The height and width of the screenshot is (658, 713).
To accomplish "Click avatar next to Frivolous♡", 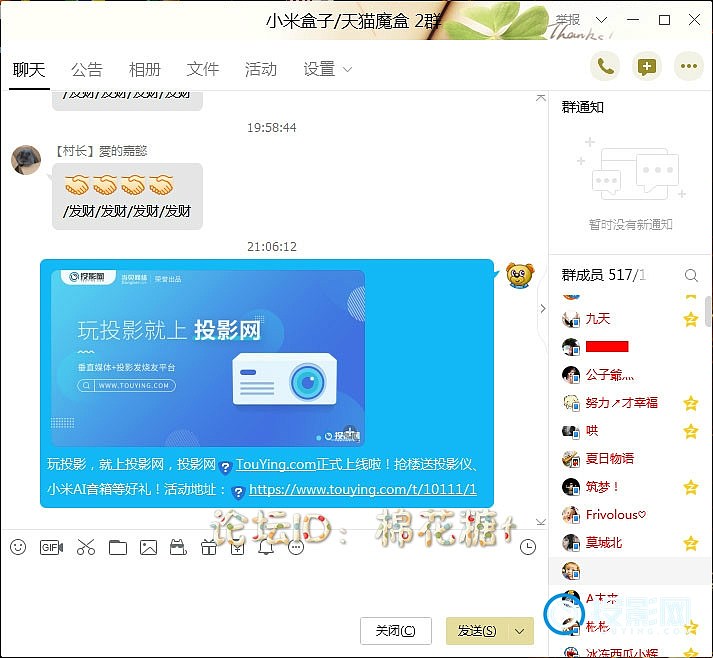I will (571, 515).
